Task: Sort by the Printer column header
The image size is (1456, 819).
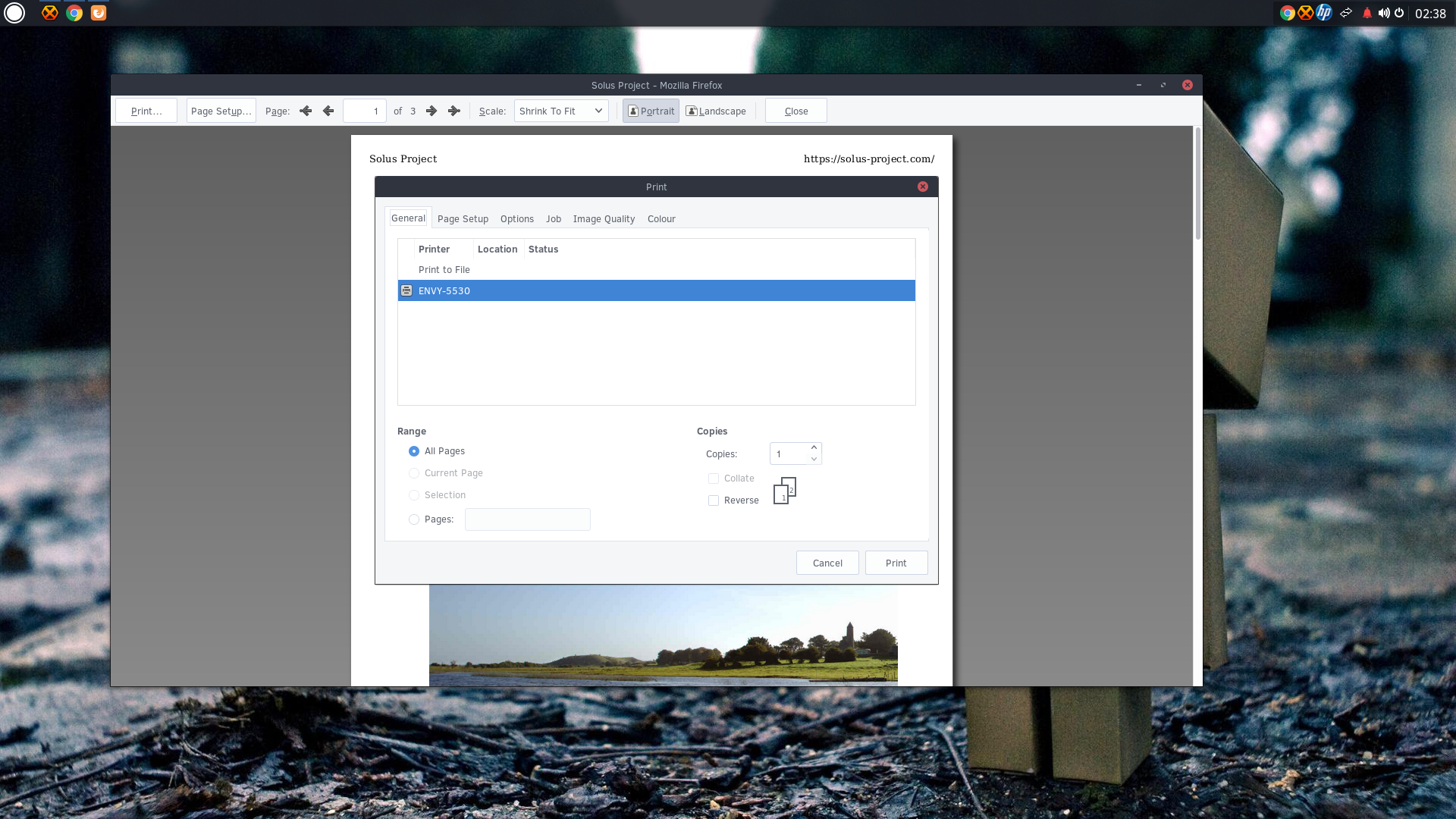Action: tap(444, 249)
